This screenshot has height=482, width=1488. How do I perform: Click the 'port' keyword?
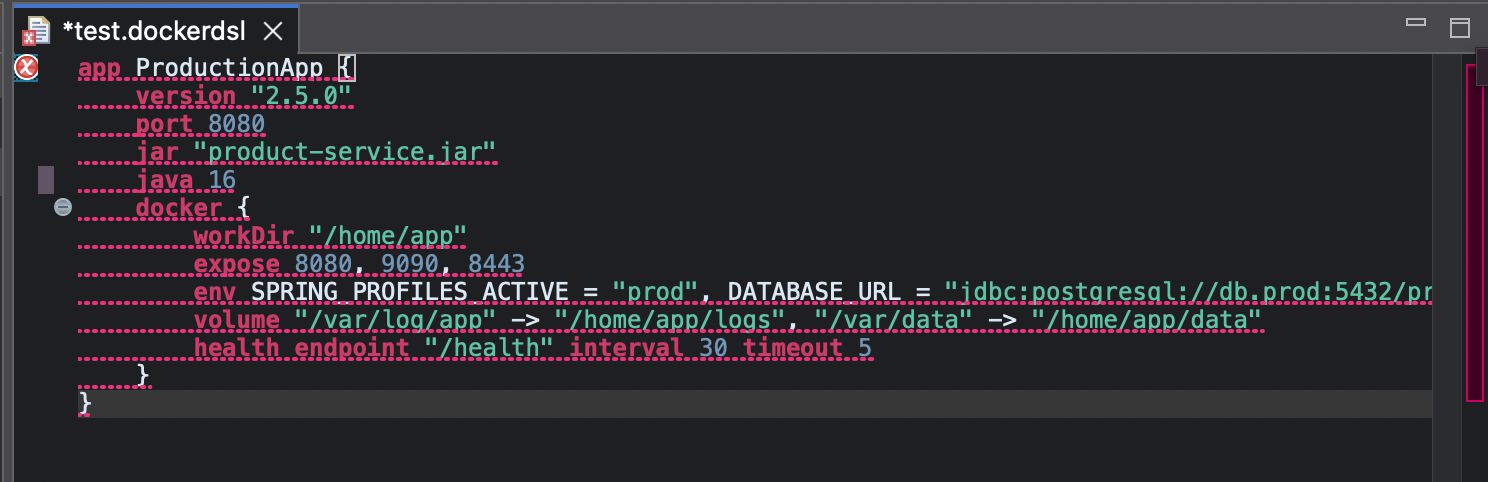coord(164,124)
